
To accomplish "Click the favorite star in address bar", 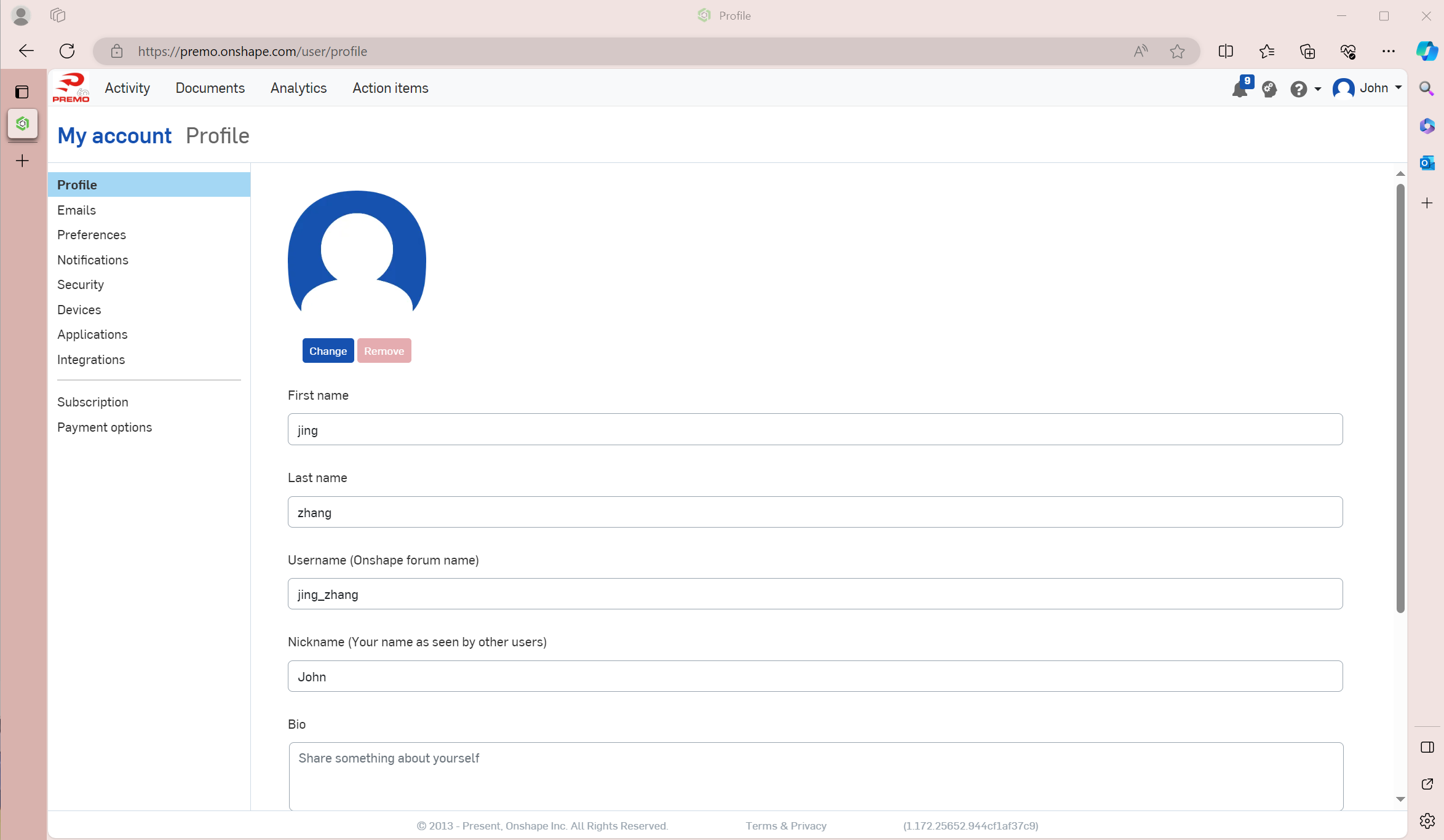I will pos(1177,52).
